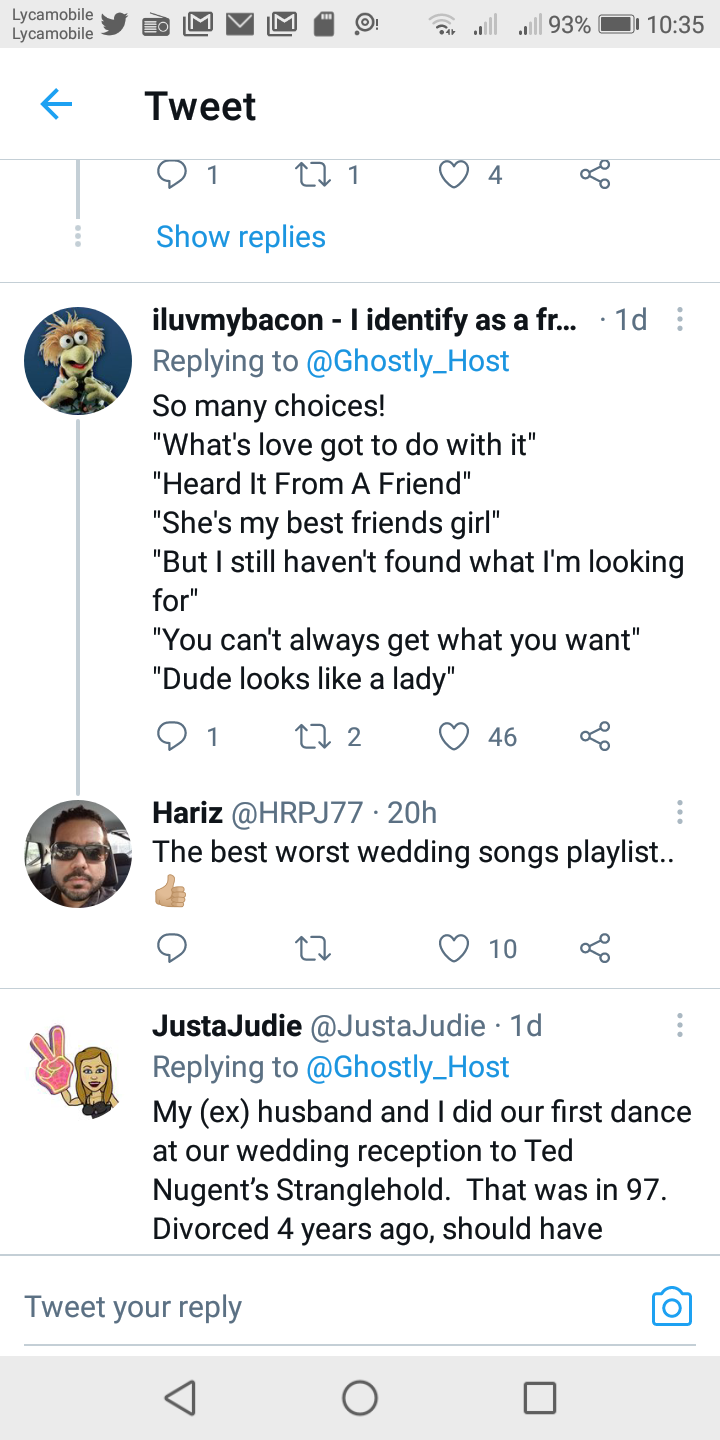This screenshot has width=720, height=1440.
Task: Share Hariz's tweet
Action: pyautogui.click(x=595, y=948)
